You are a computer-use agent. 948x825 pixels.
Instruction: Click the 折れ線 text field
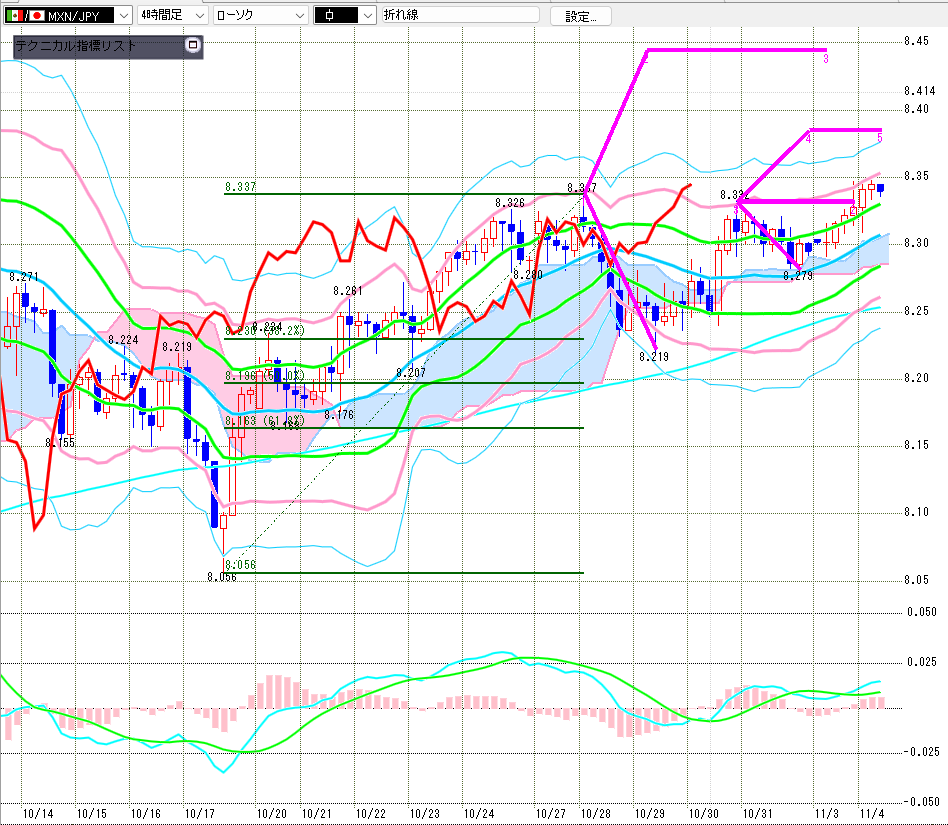[x=458, y=15]
